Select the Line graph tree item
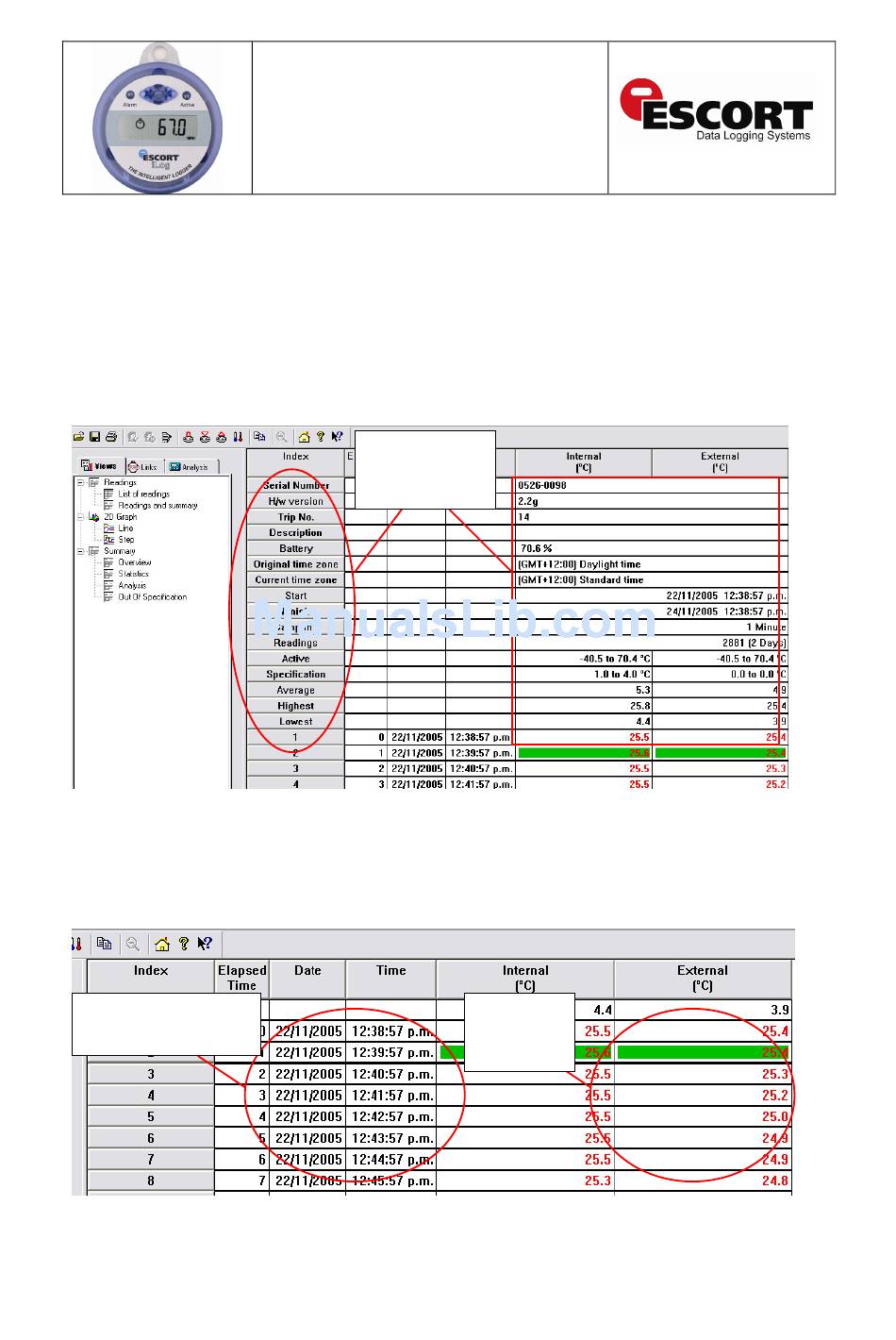The width and height of the screenshot is (896, 1340). pyautogui.click(x=125, y=528)
